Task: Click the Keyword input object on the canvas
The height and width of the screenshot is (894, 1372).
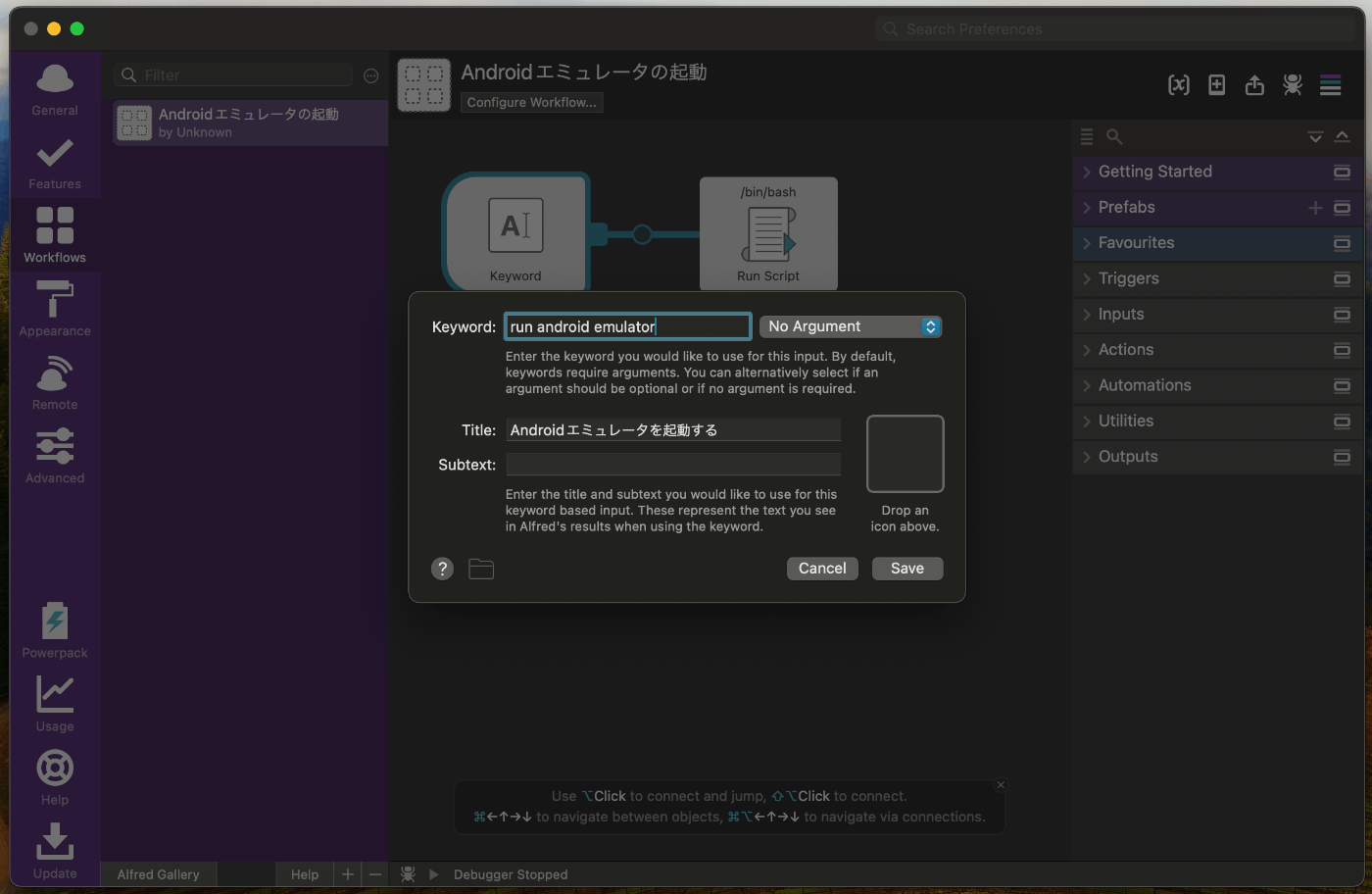Action: coord(515,232)
